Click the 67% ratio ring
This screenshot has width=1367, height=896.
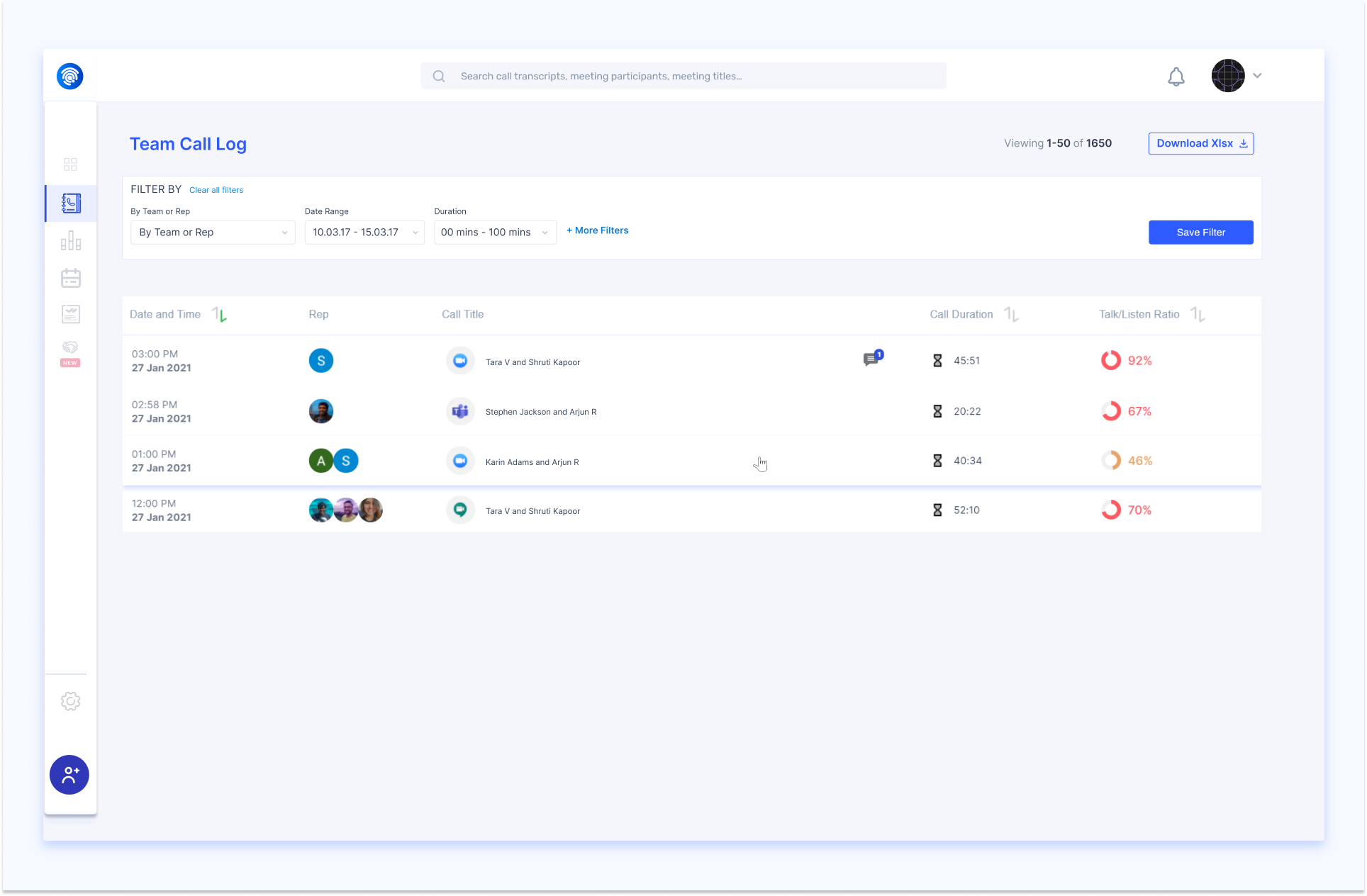click(1111, 411)
